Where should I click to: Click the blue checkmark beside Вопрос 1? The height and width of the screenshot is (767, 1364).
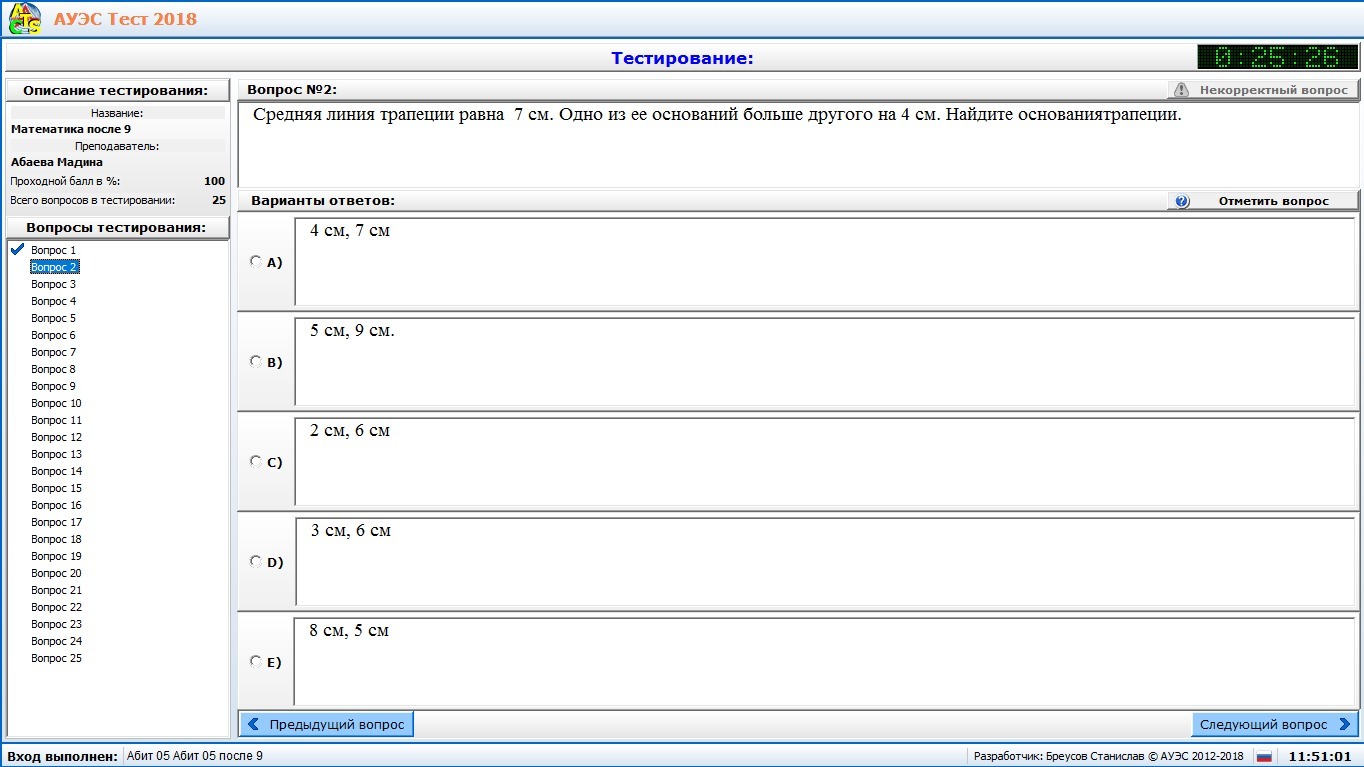click(17, 249)
